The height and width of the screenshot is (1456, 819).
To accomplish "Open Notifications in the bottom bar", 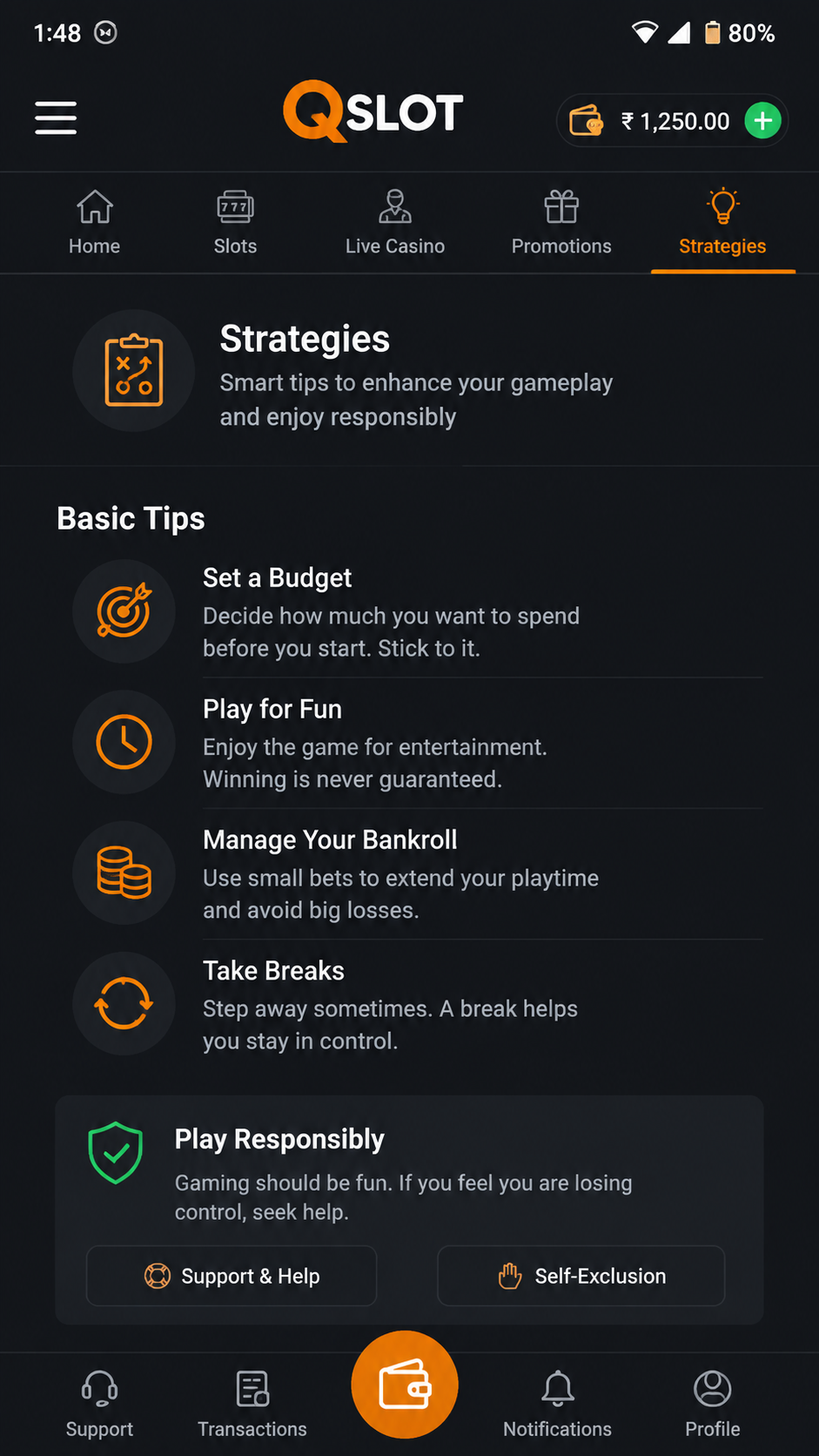I will point(558,1403).
